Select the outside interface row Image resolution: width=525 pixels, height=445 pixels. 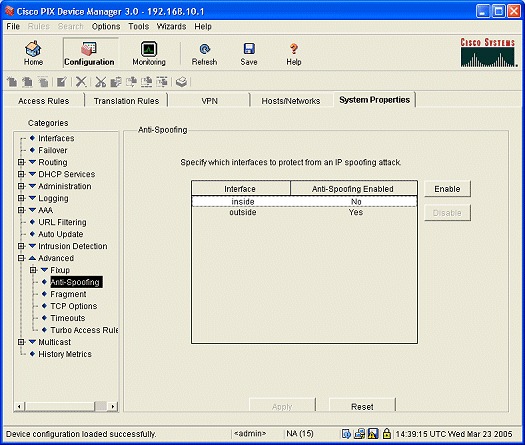[x=304, y=212]
